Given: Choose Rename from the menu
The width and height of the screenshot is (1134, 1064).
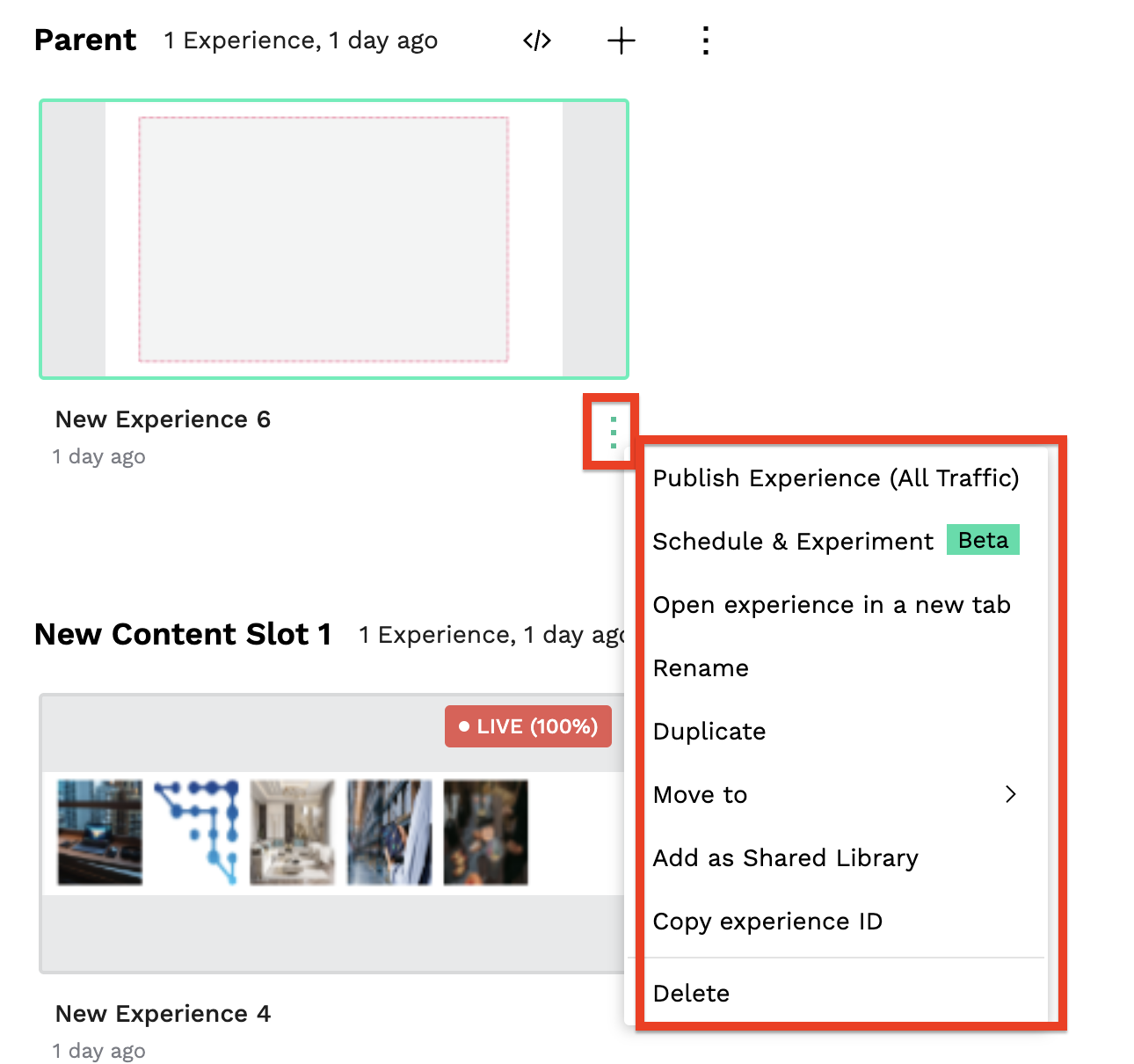Looking at the screenshot, I should 701,668.
